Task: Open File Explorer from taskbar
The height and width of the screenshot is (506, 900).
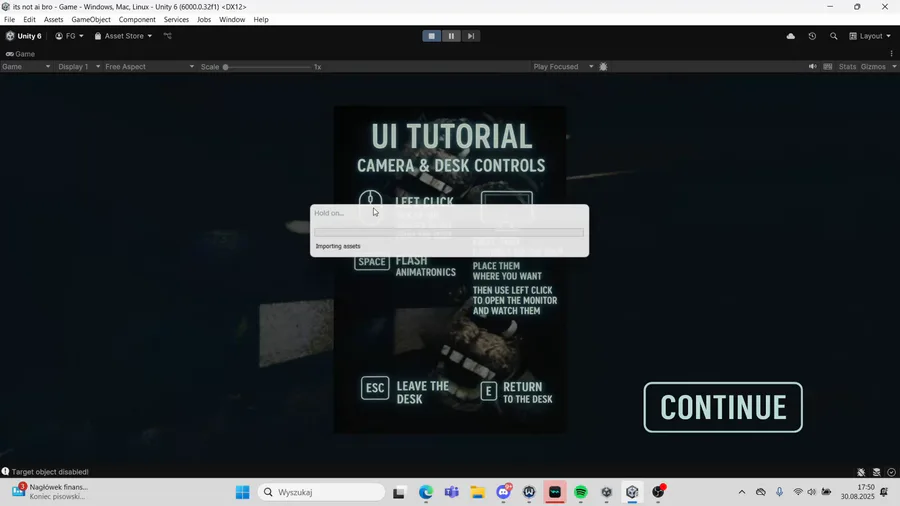Action: coord(478,492)
